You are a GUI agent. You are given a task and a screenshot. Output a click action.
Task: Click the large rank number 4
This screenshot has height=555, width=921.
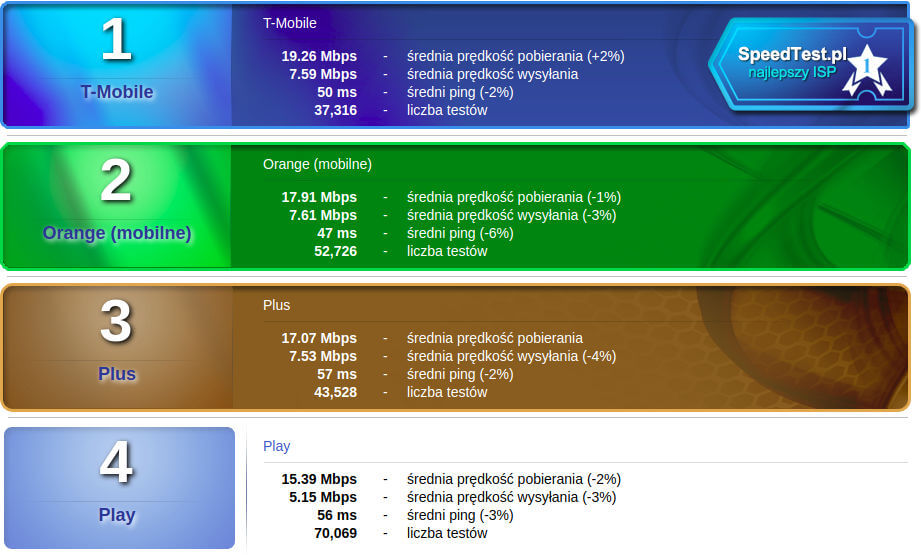116,464
